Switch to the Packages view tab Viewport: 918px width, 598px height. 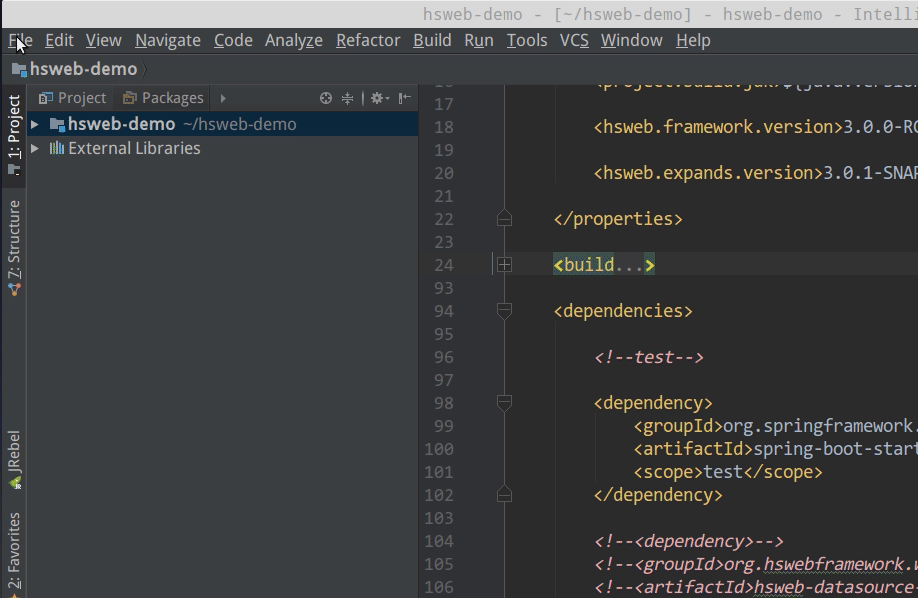163,98
